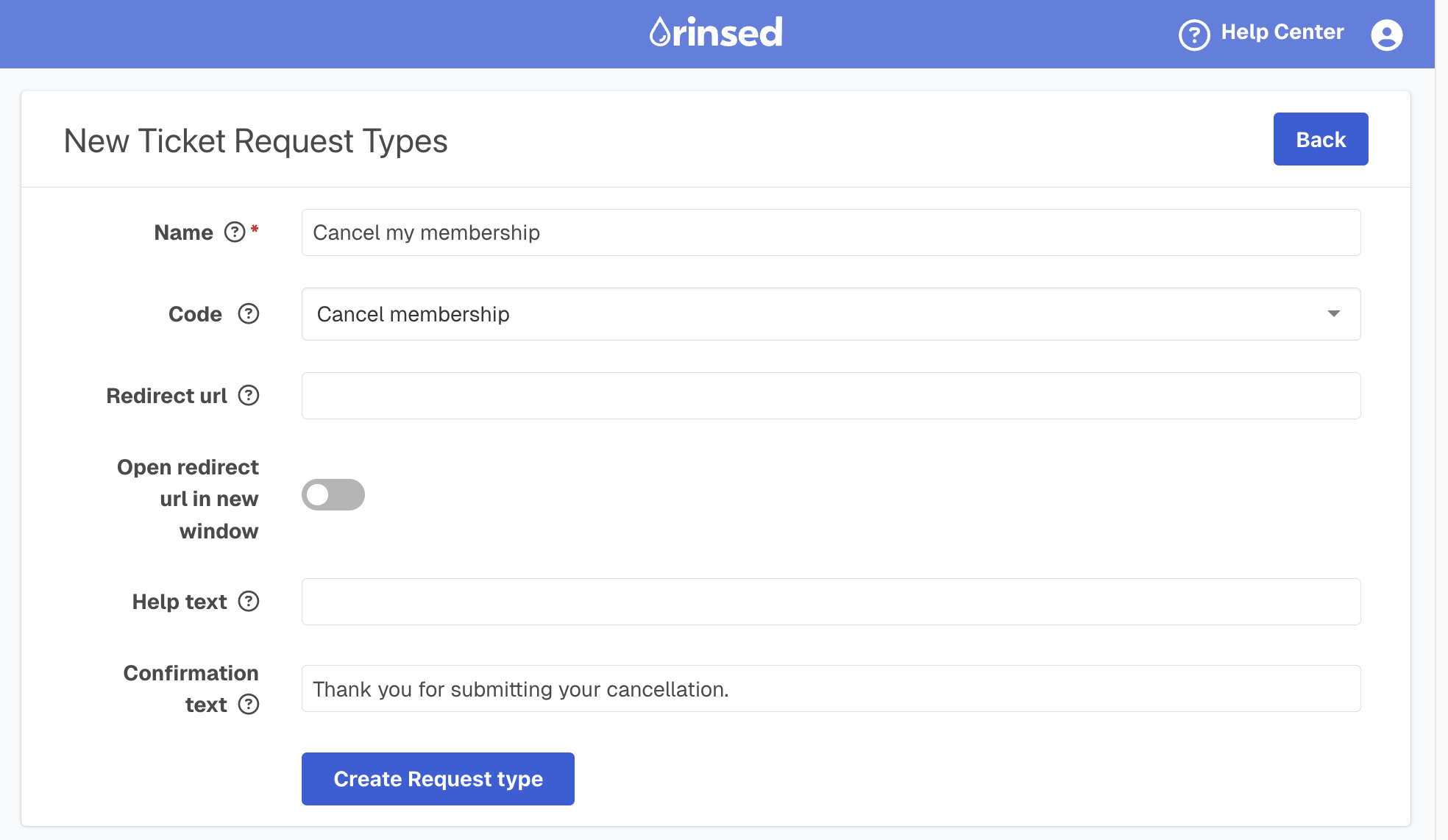Click the Help text question mark icon
This screenshot has width=1448, height=840.
tap(249, 602)
